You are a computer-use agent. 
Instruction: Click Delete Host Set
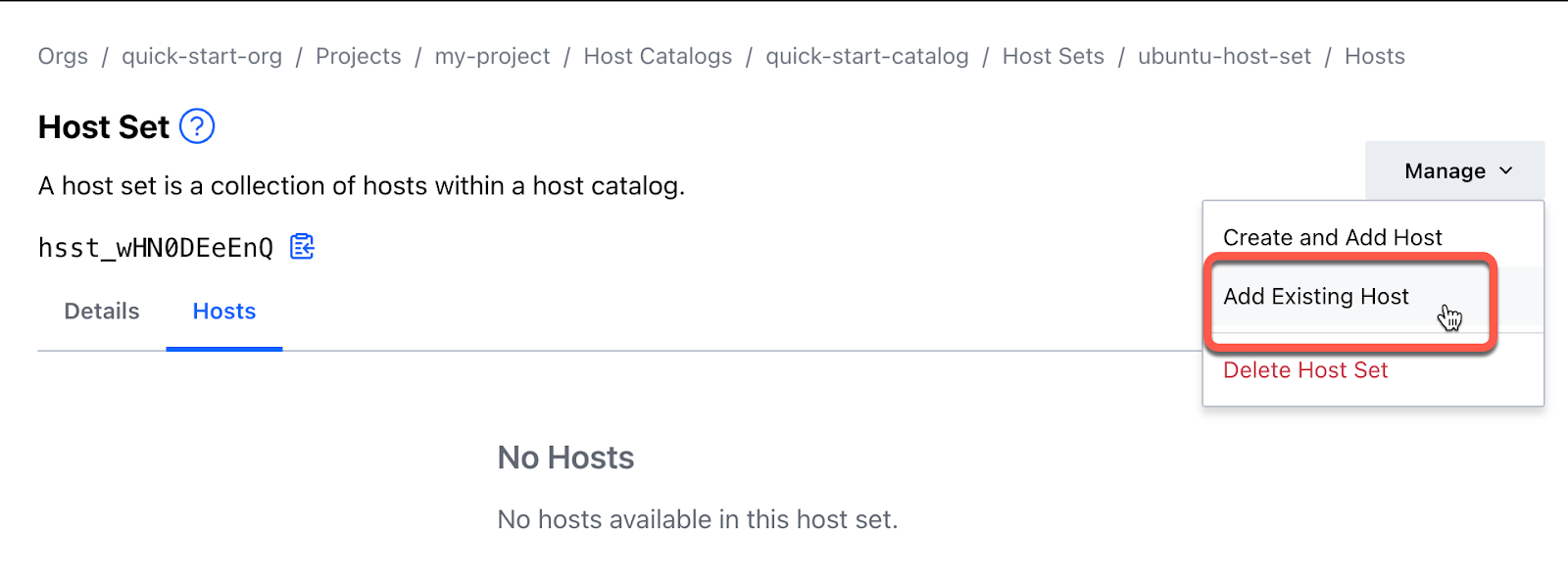[x=1304, y=369]
